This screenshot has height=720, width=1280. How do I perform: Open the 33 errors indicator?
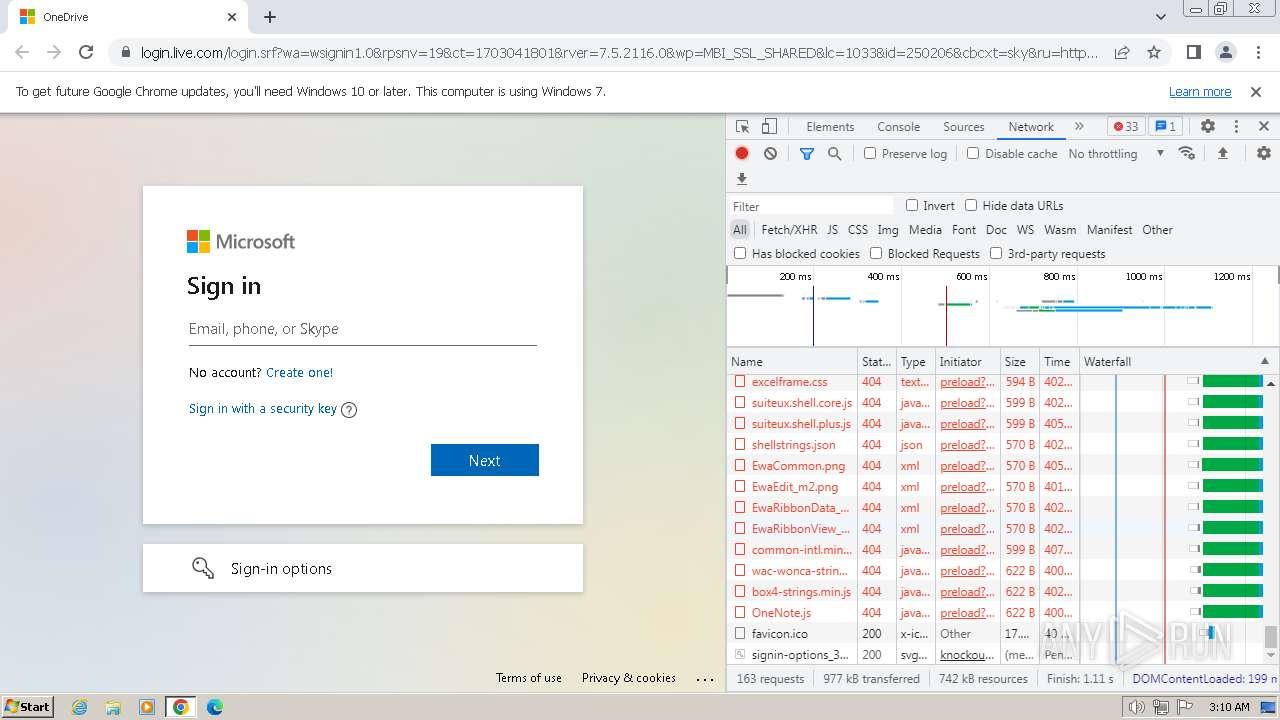point(1126,127)
